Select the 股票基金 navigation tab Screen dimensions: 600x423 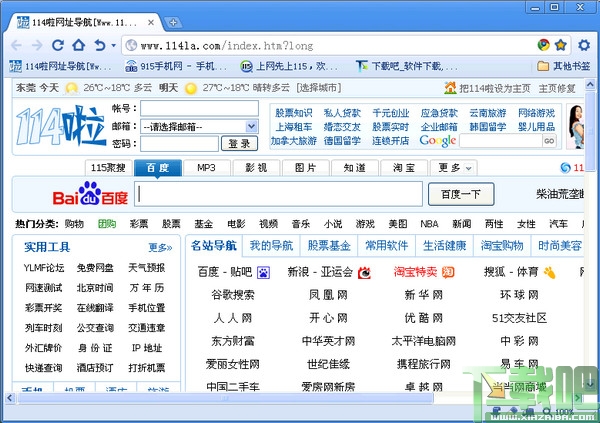coord(329,245)
